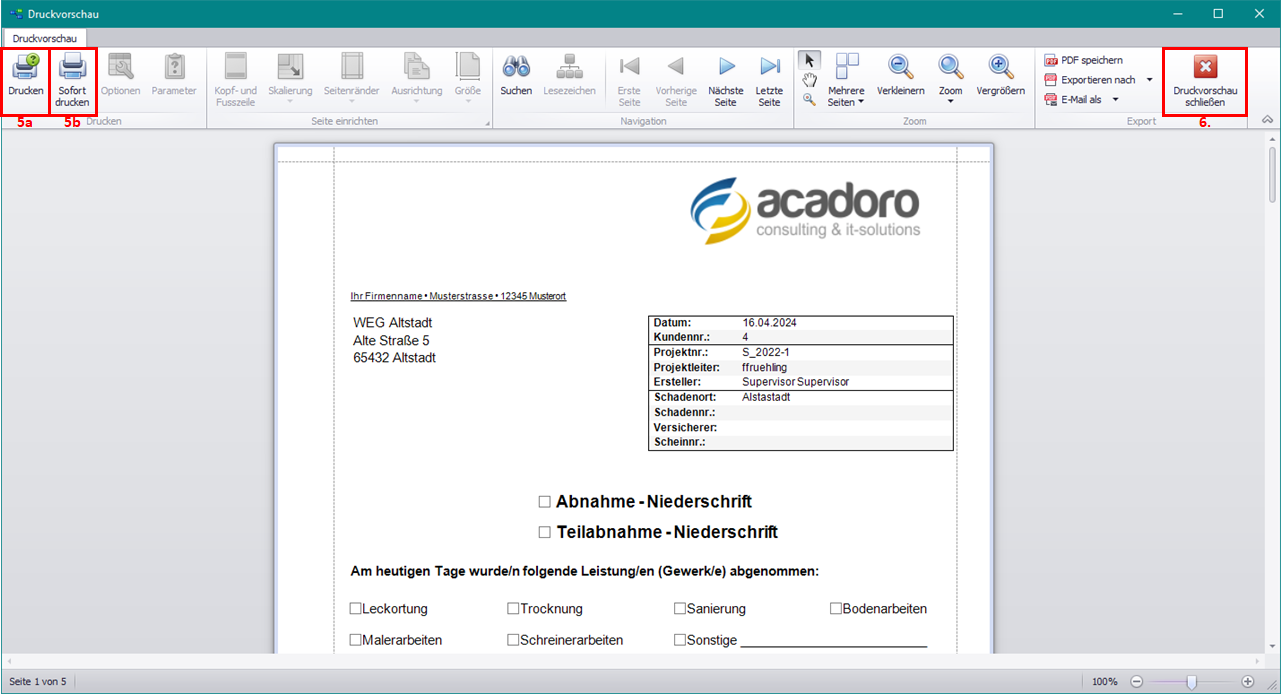This screenshot has width=1281, height=694.
Task: Open the Mehrere Seiten dropdown
Action: click(x=847, y=80)
